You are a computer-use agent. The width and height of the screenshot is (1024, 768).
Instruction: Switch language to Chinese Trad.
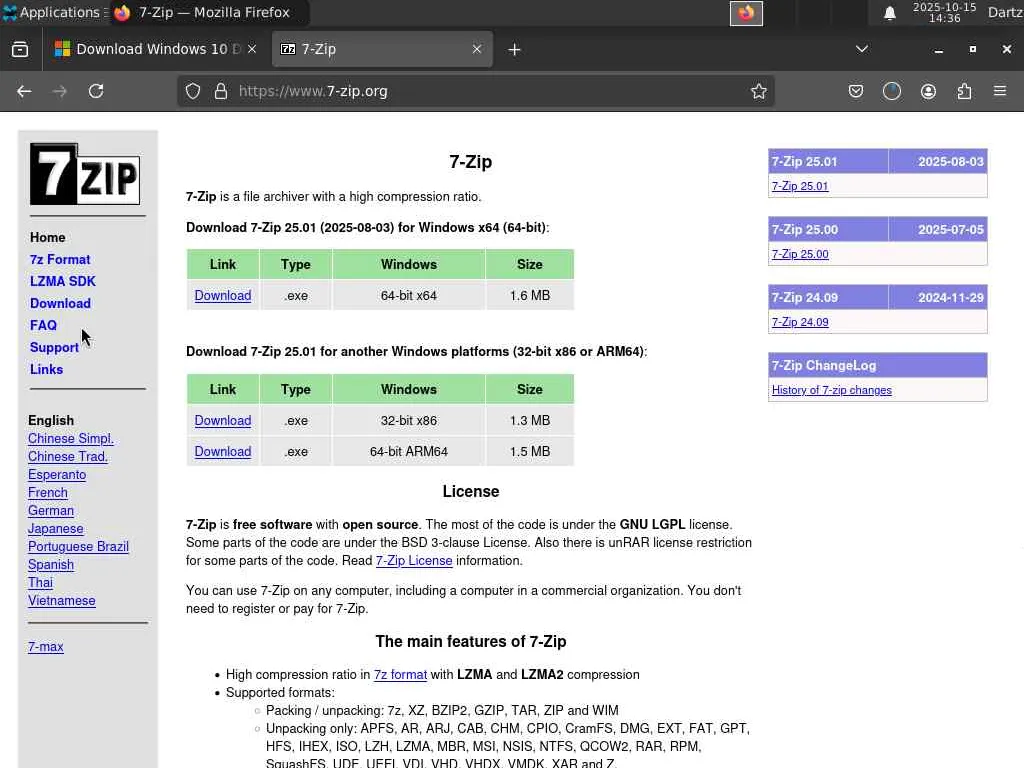[x=68, y=456]
